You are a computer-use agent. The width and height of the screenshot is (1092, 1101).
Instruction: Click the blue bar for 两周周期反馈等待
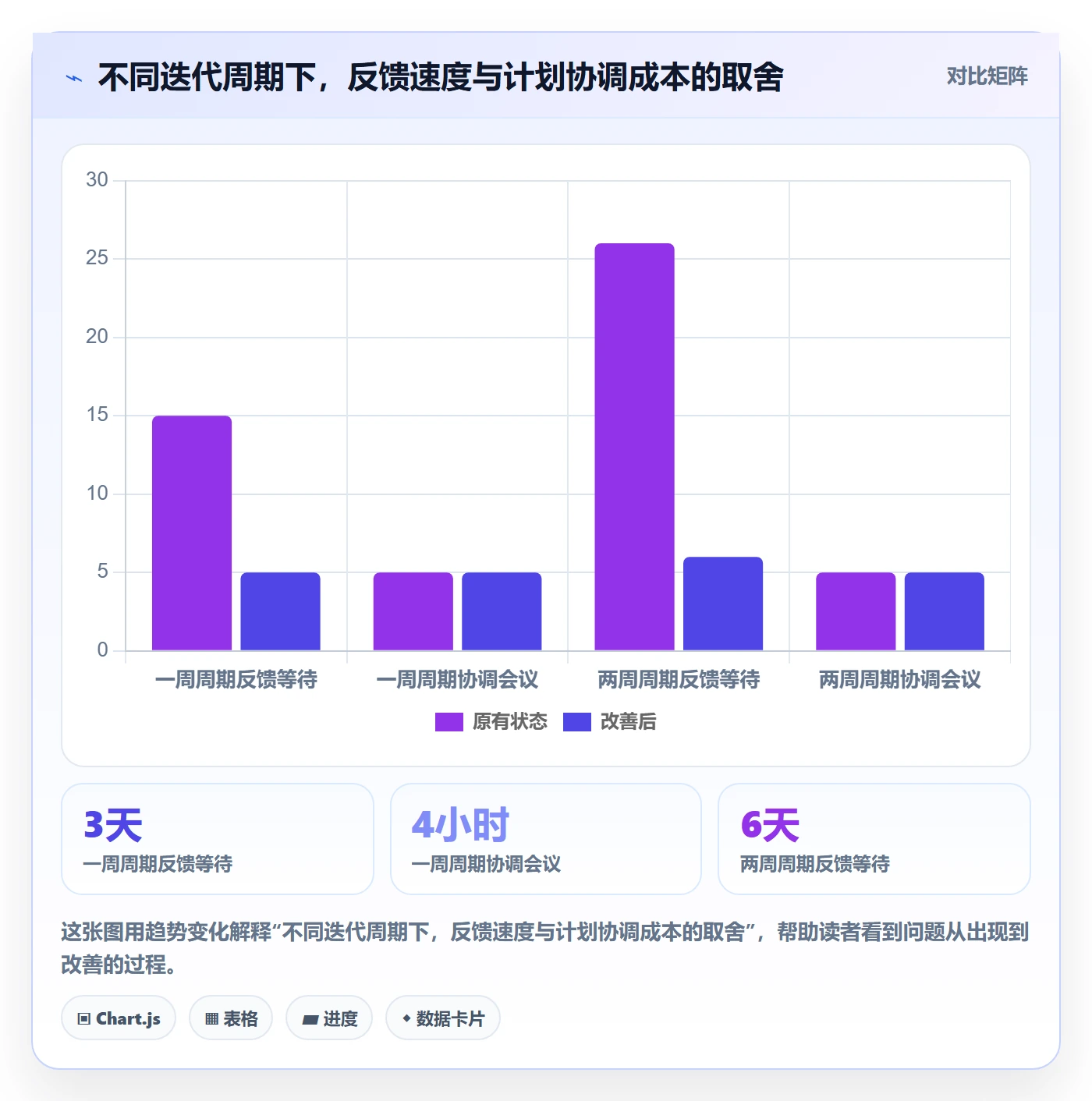tap(723, 604)
